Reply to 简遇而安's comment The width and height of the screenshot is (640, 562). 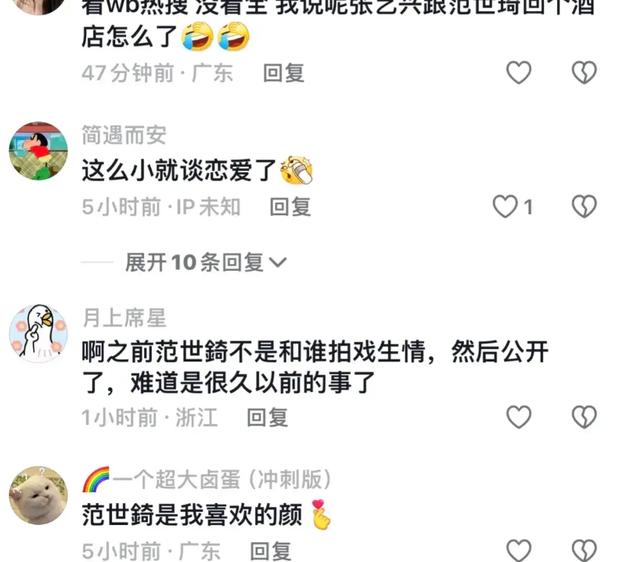tap(290, 207)
